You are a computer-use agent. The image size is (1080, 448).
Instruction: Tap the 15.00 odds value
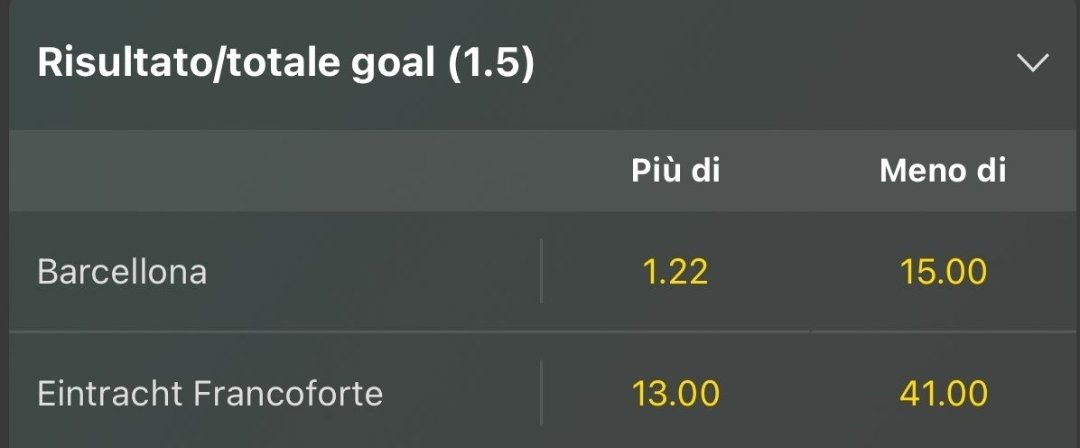[x=942, y=271]
